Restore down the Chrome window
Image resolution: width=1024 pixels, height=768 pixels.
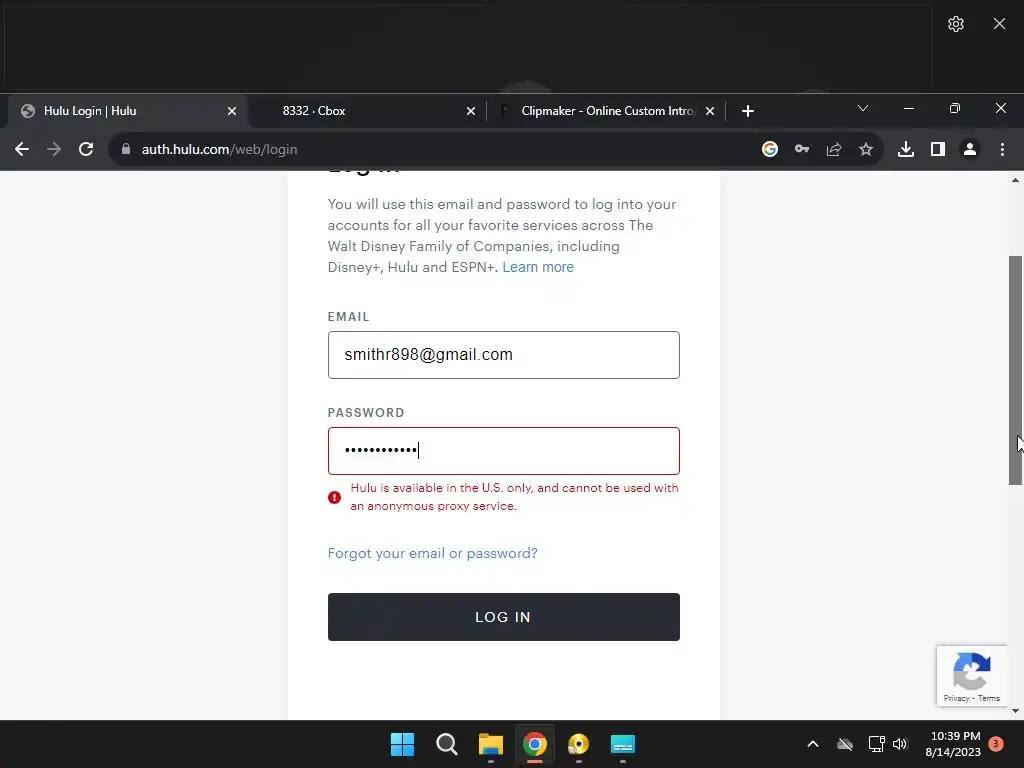pos(955,108)
